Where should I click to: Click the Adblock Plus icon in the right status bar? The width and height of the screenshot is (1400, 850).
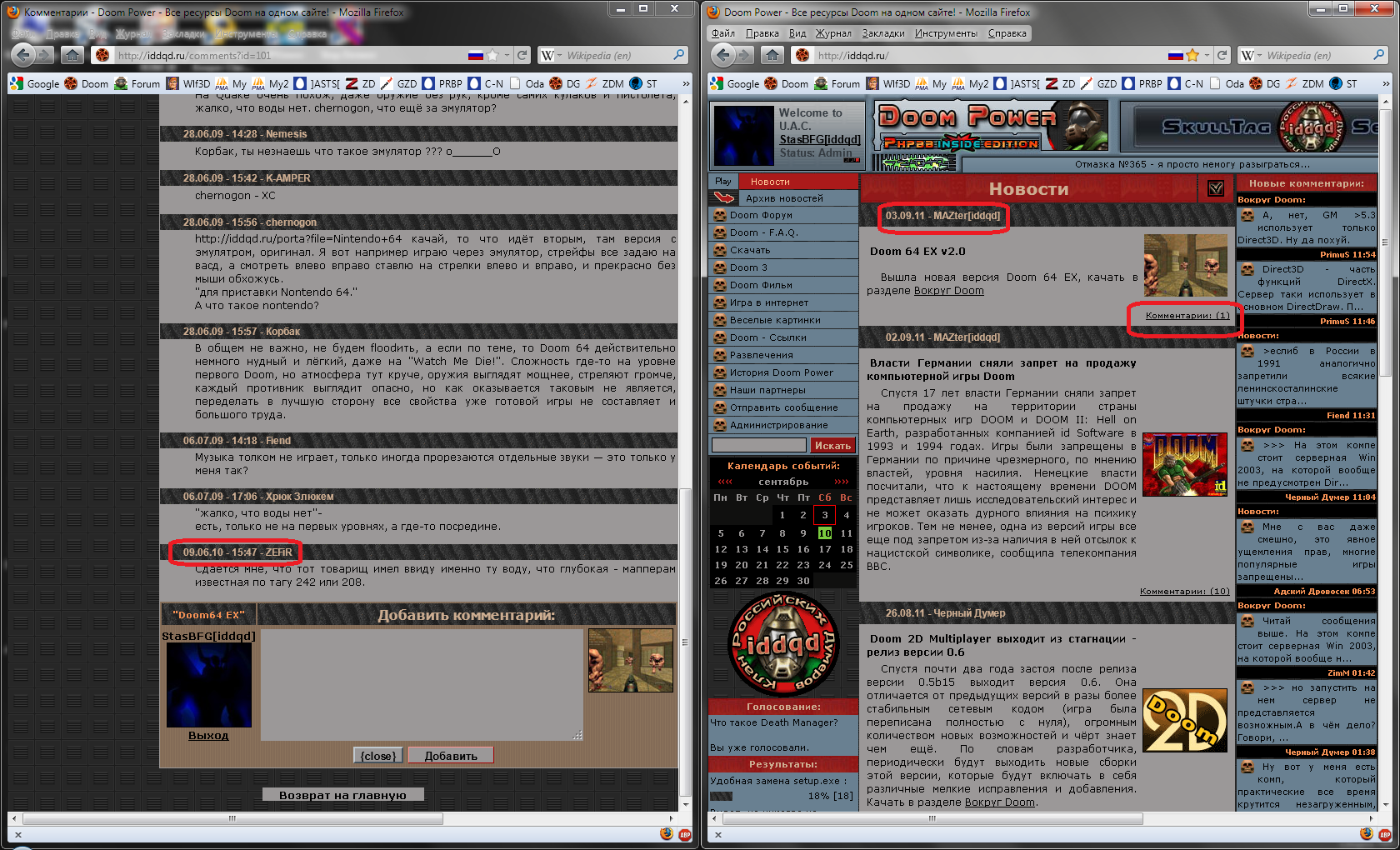pos(1385,834)
